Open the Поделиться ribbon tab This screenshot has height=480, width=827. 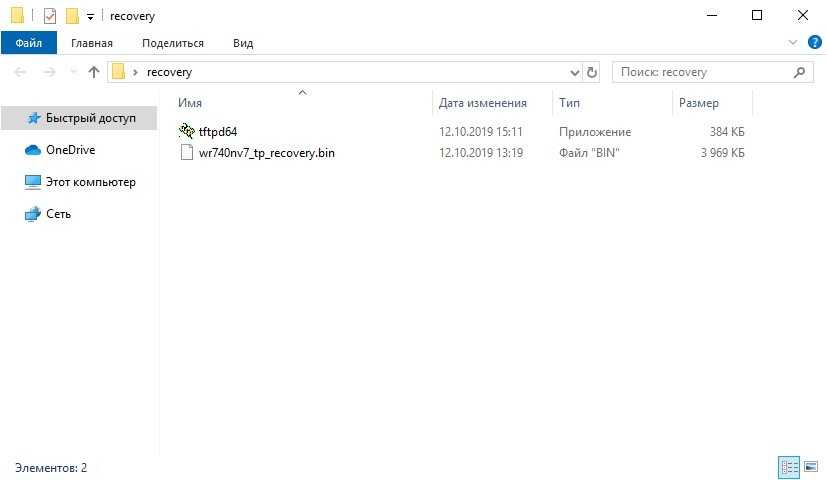pyautogui.click(x=172, y=43)
